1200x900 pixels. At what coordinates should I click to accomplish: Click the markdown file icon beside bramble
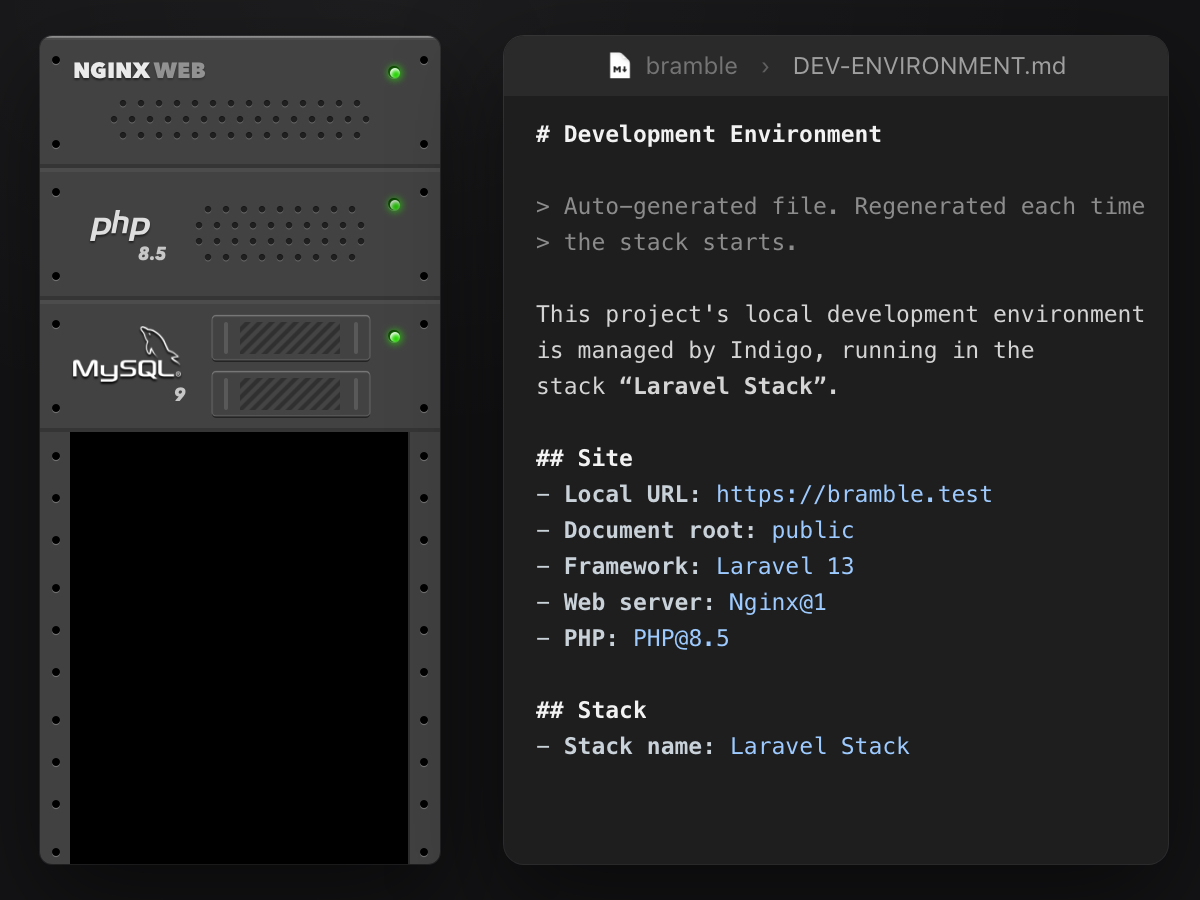pos(620,66)
